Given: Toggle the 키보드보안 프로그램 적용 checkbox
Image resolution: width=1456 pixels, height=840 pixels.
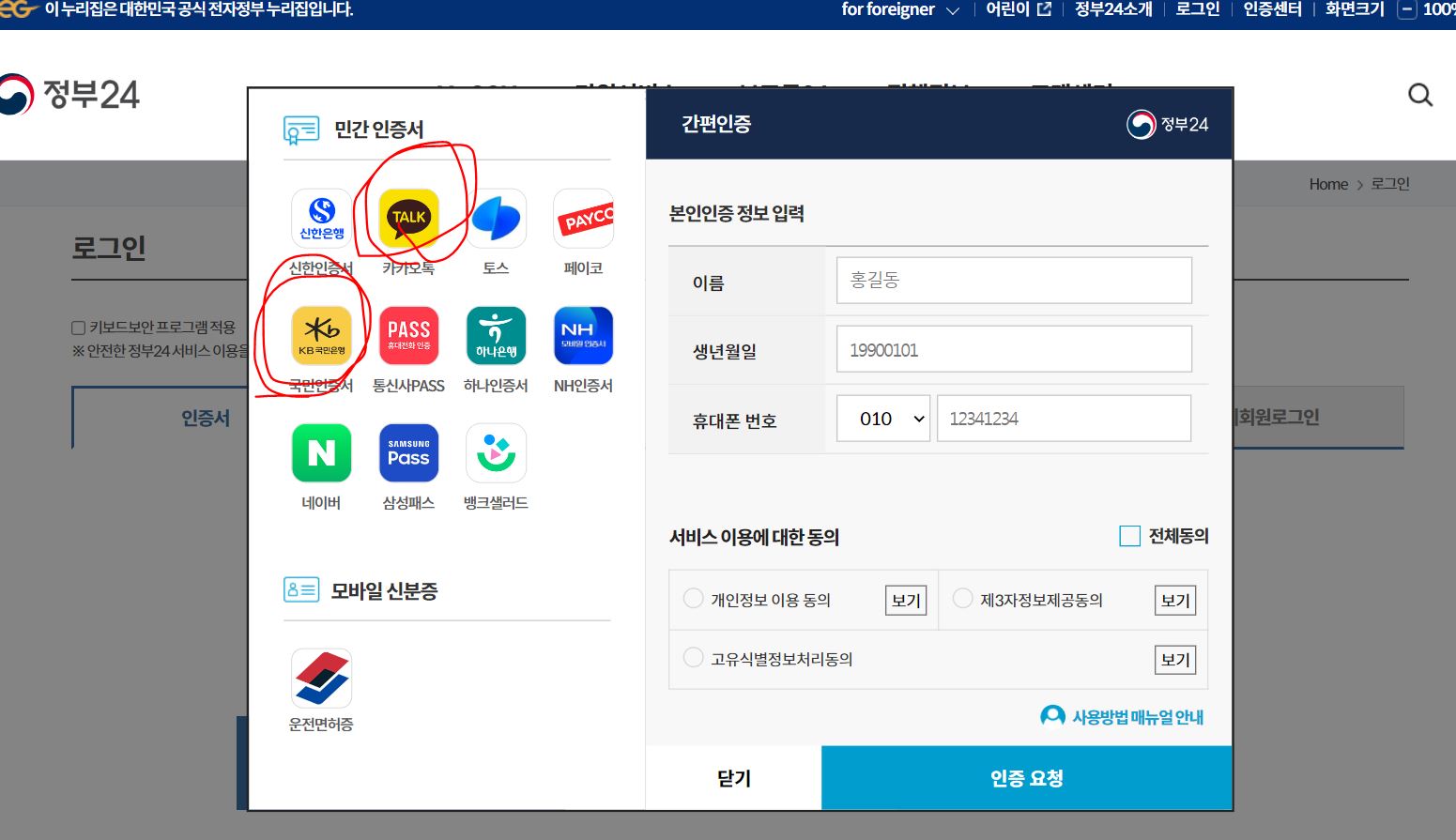Looking at the screenshot, I should click(79, 328).
